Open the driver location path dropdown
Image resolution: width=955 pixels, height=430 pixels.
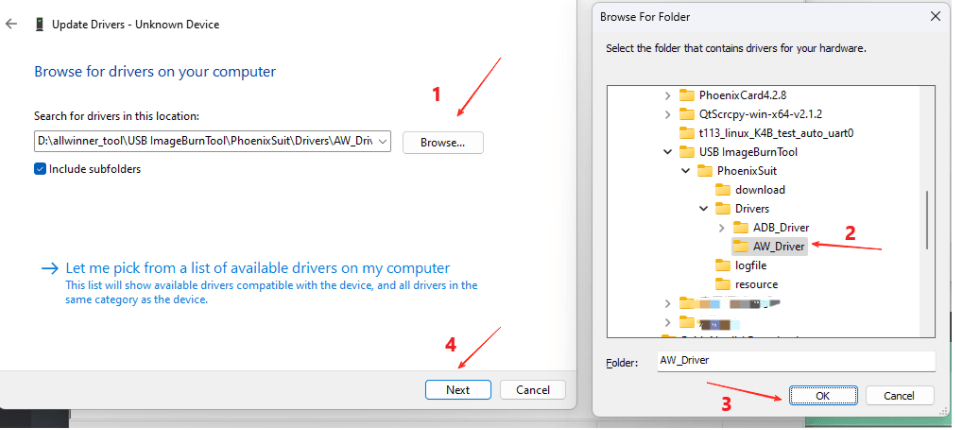click(383, 142)
